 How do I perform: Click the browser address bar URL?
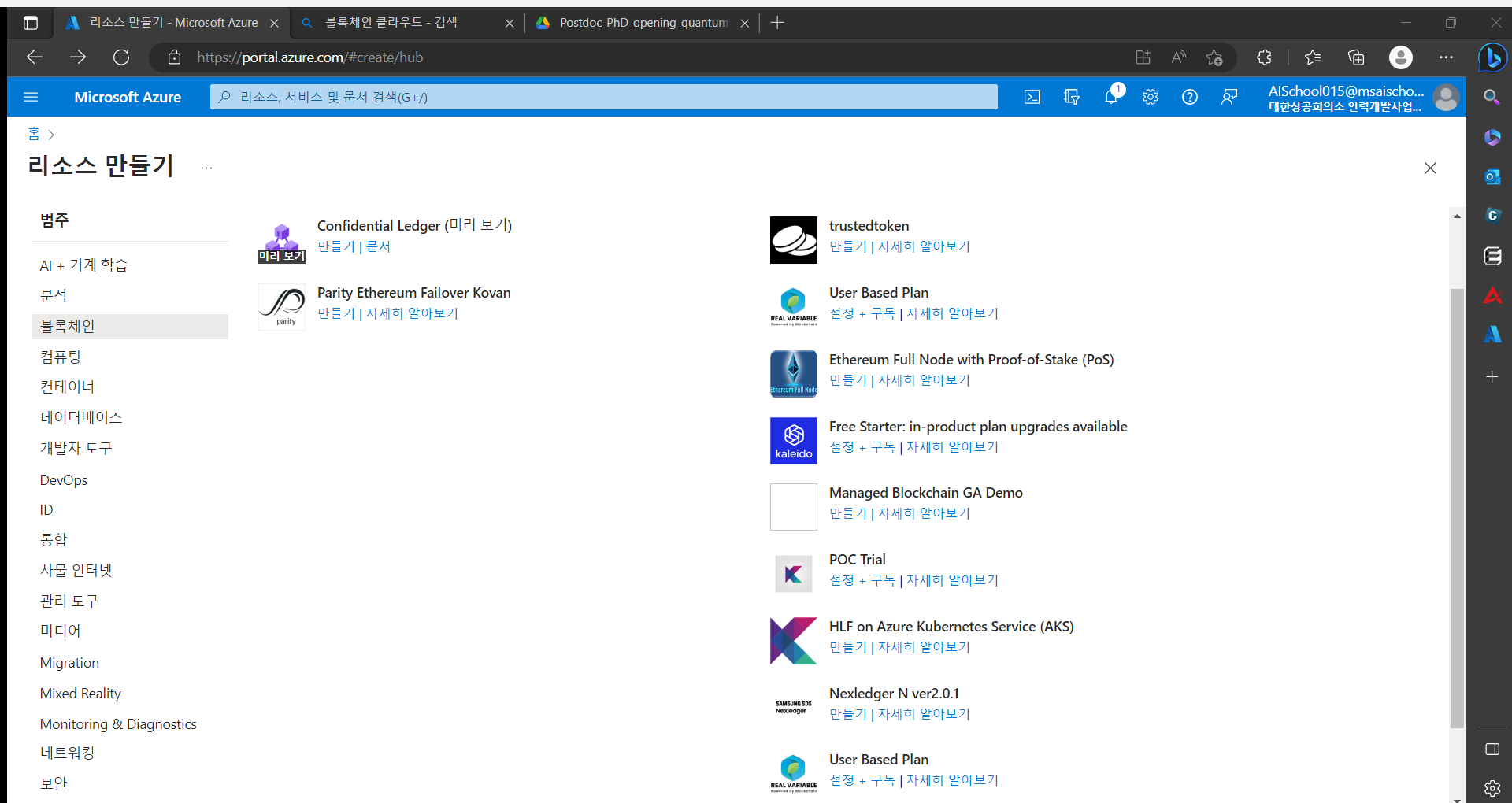pos(309,57)
